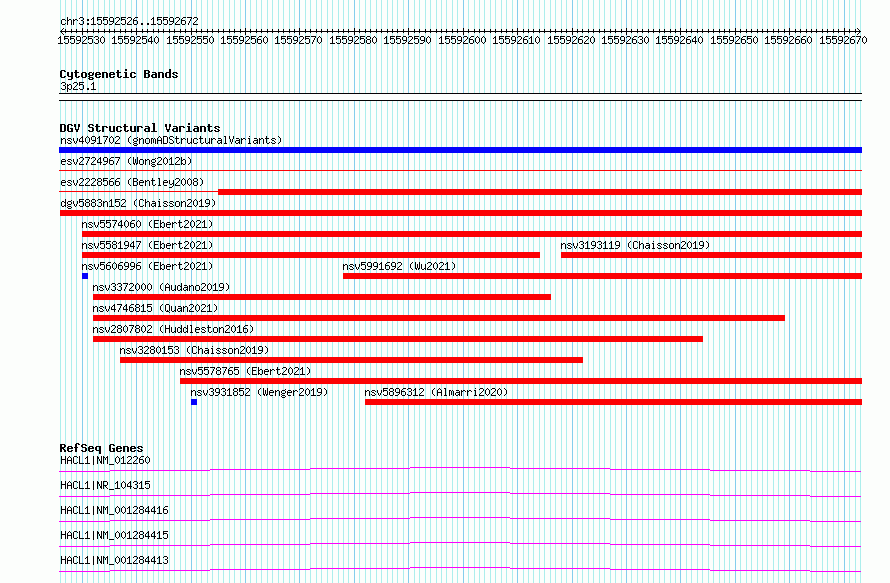Click ruler position 15592620
The height and width of the screenshot is (583, 890).
click(x=571, y=40)
